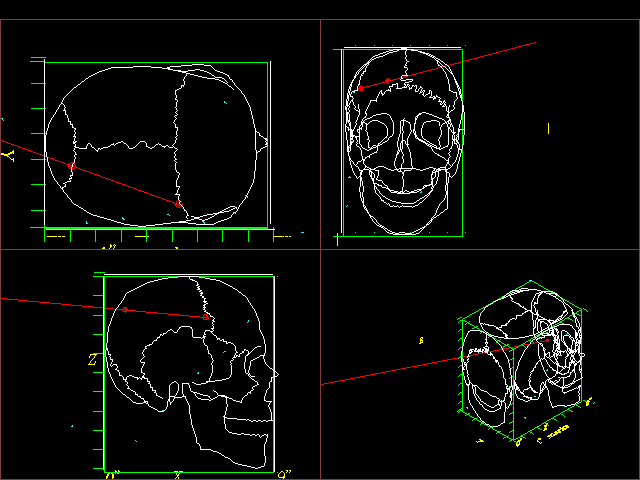Click the yellow tick mark right of frontal skull
This screenshot has width=640, height=480.
(548, 128)
